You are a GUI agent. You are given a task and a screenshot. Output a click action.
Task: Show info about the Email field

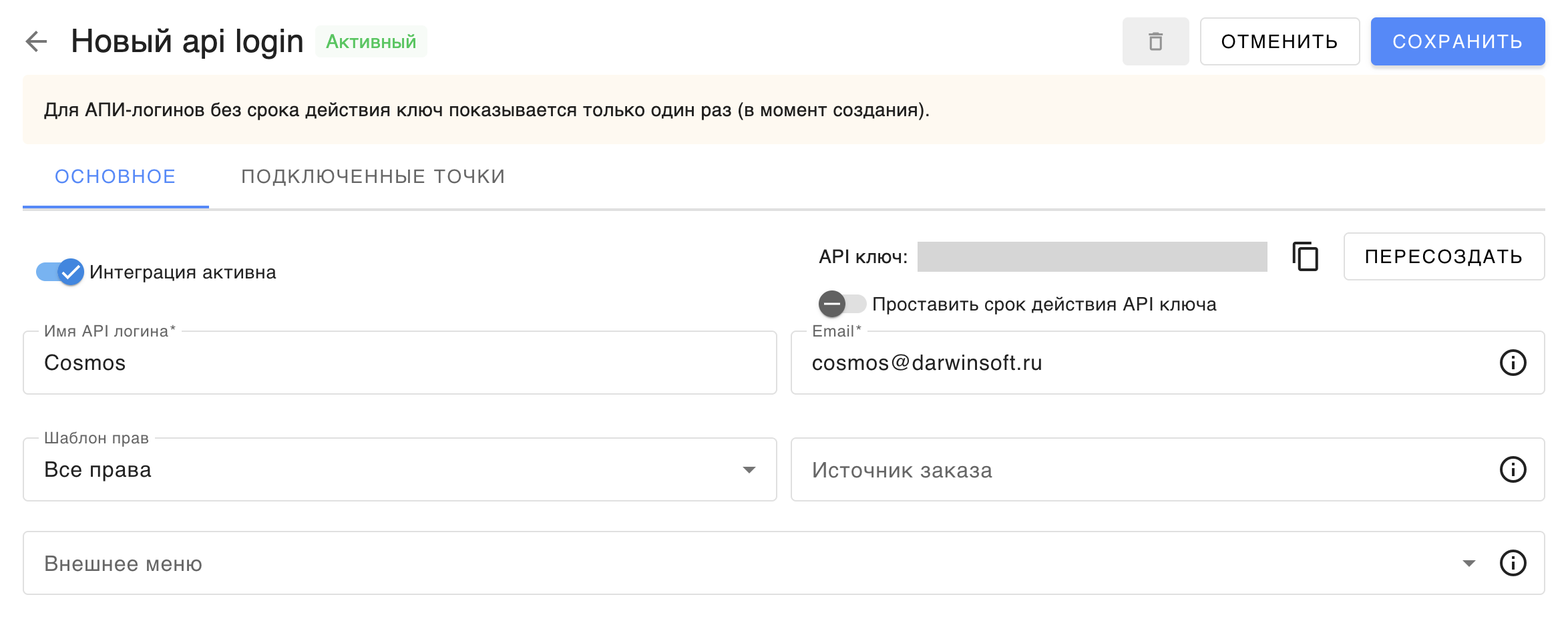pyautogui.click(x=1513, y=363)
